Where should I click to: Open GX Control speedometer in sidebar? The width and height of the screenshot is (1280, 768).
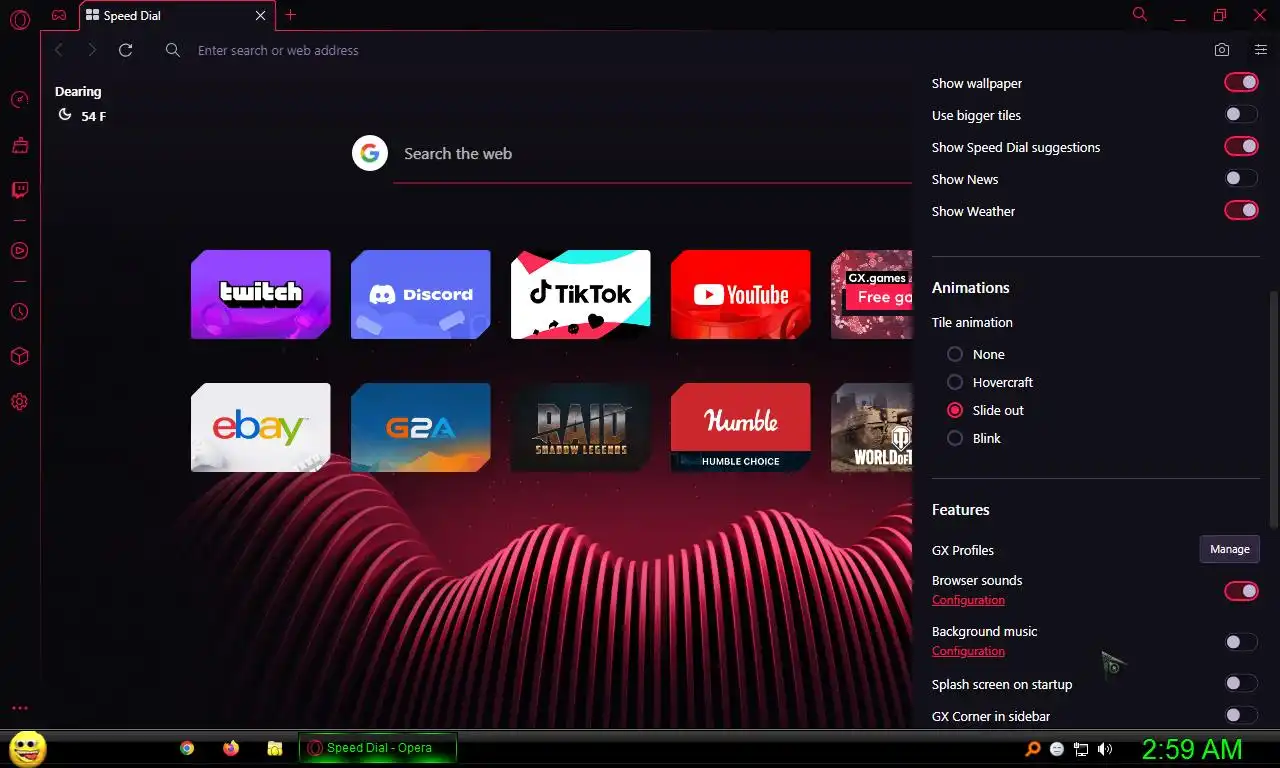click(x=19, y=100)
